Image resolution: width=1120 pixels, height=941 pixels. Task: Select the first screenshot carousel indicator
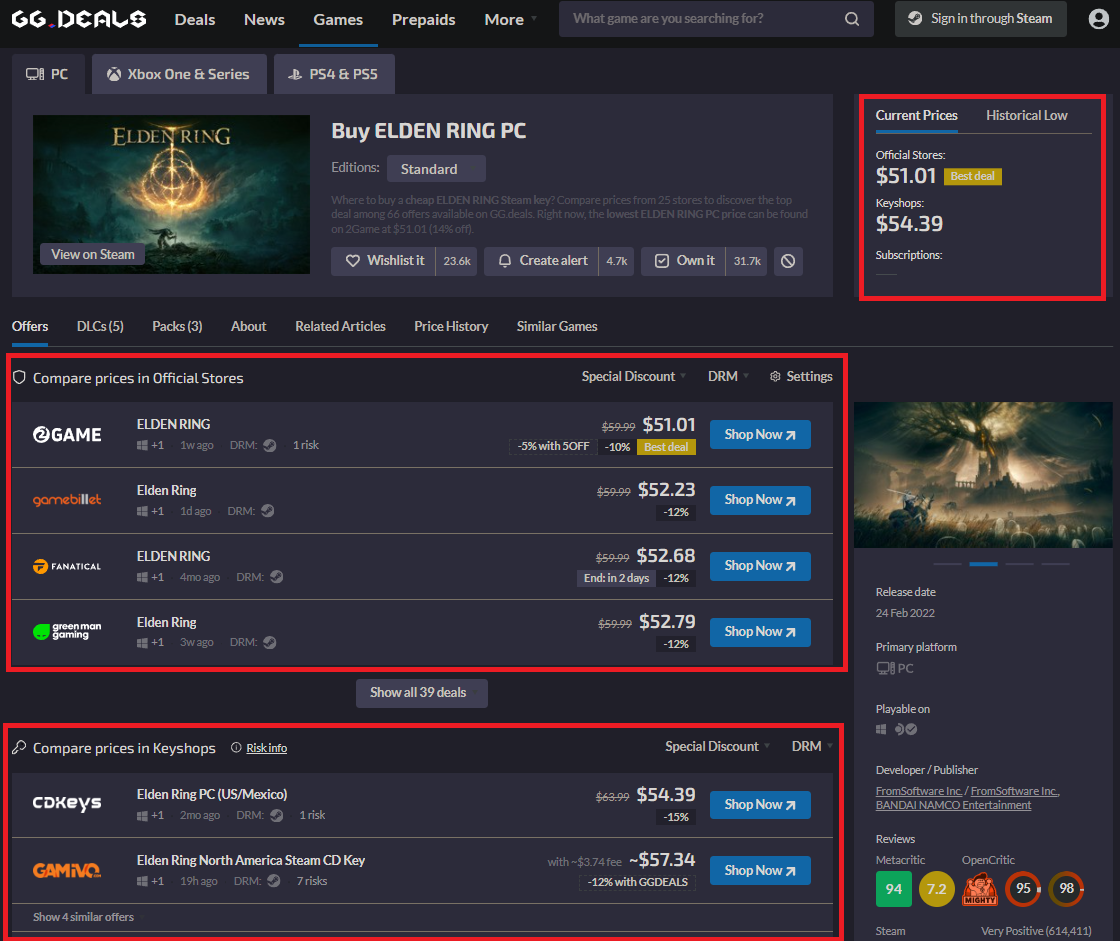point(947,564)
